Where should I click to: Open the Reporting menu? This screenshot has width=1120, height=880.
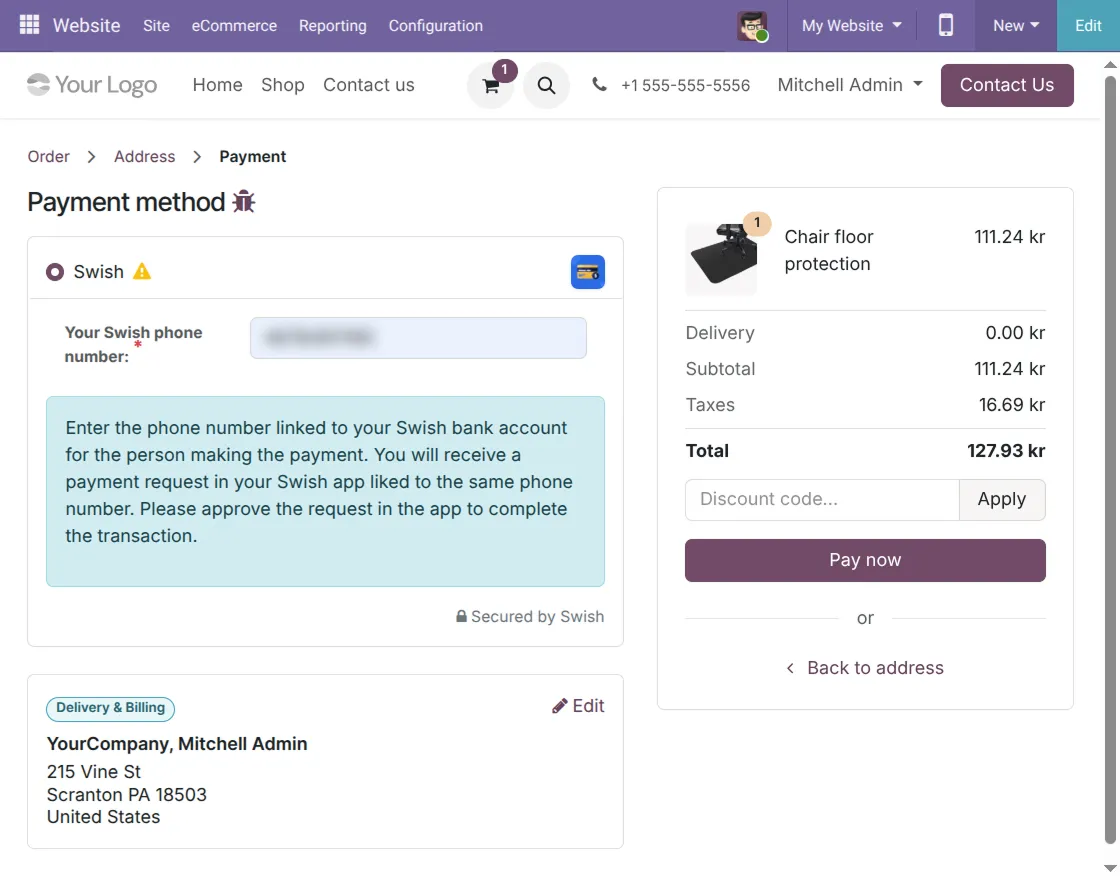333,26
